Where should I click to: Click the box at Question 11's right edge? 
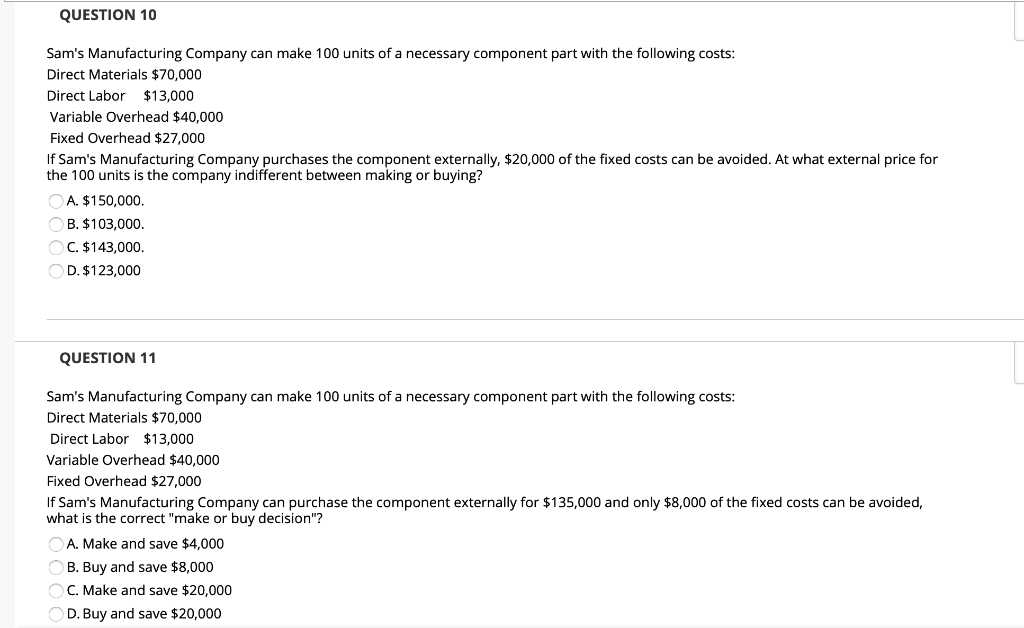1019,363
